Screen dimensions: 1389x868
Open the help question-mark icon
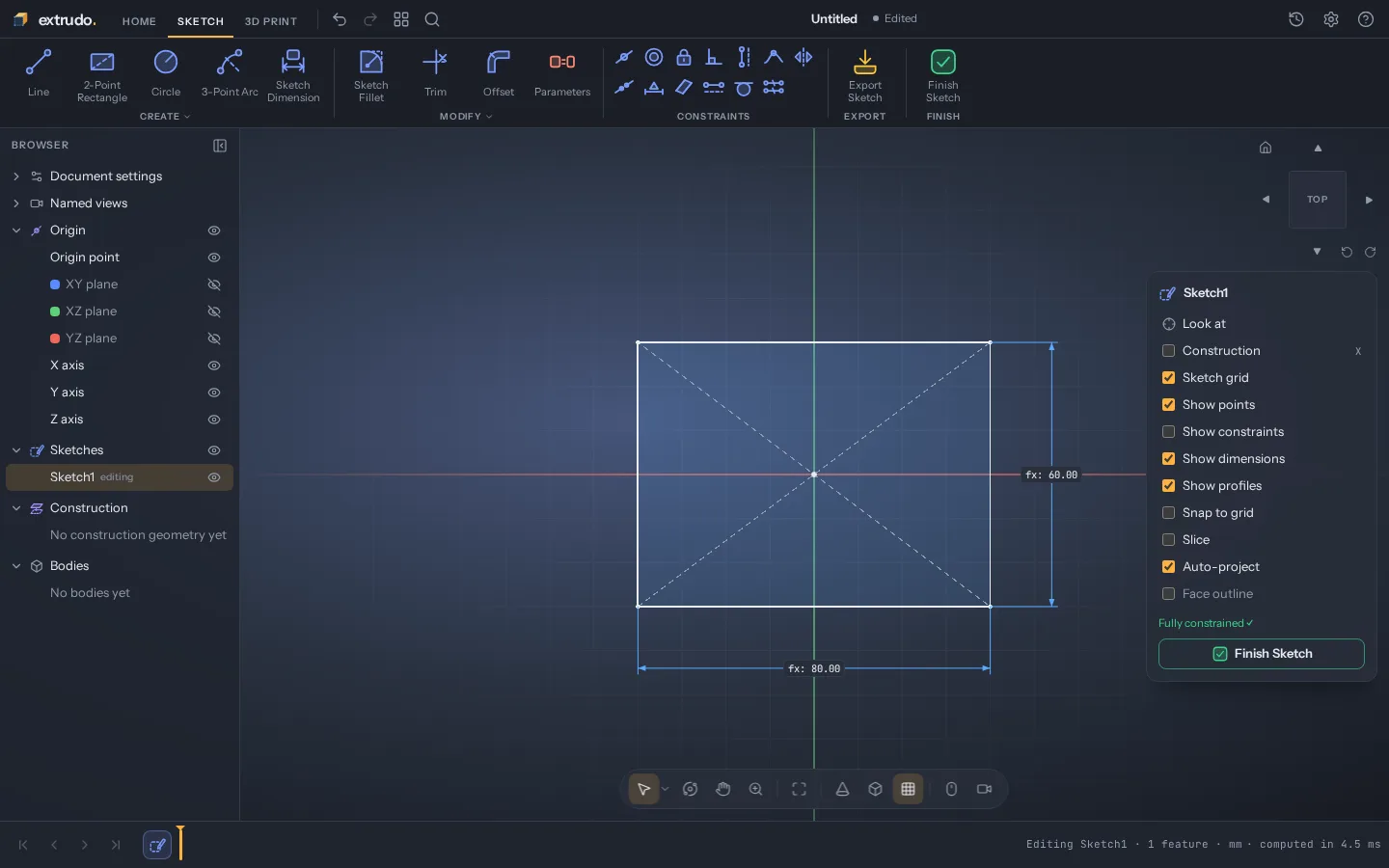1366,19
